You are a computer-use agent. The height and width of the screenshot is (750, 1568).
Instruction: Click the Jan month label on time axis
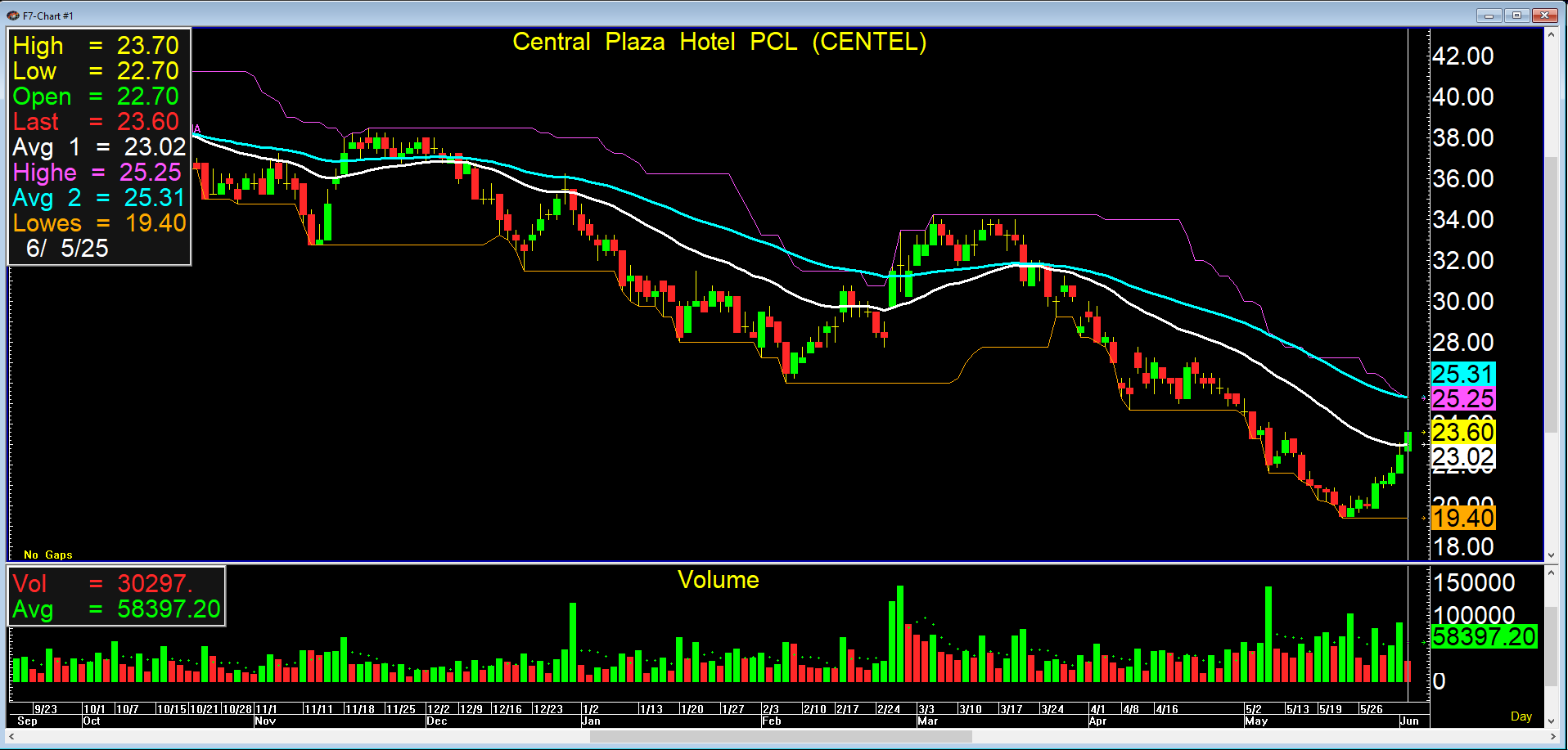click(591, 721)
